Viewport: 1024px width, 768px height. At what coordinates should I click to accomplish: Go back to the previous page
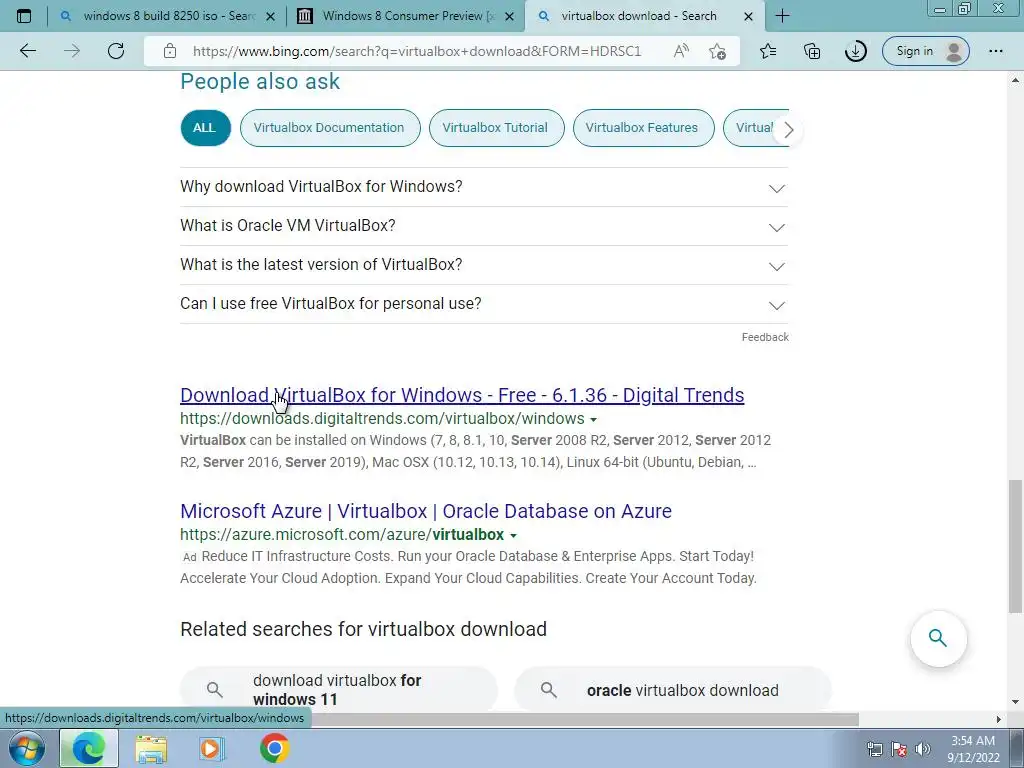[x=27, y=51]
